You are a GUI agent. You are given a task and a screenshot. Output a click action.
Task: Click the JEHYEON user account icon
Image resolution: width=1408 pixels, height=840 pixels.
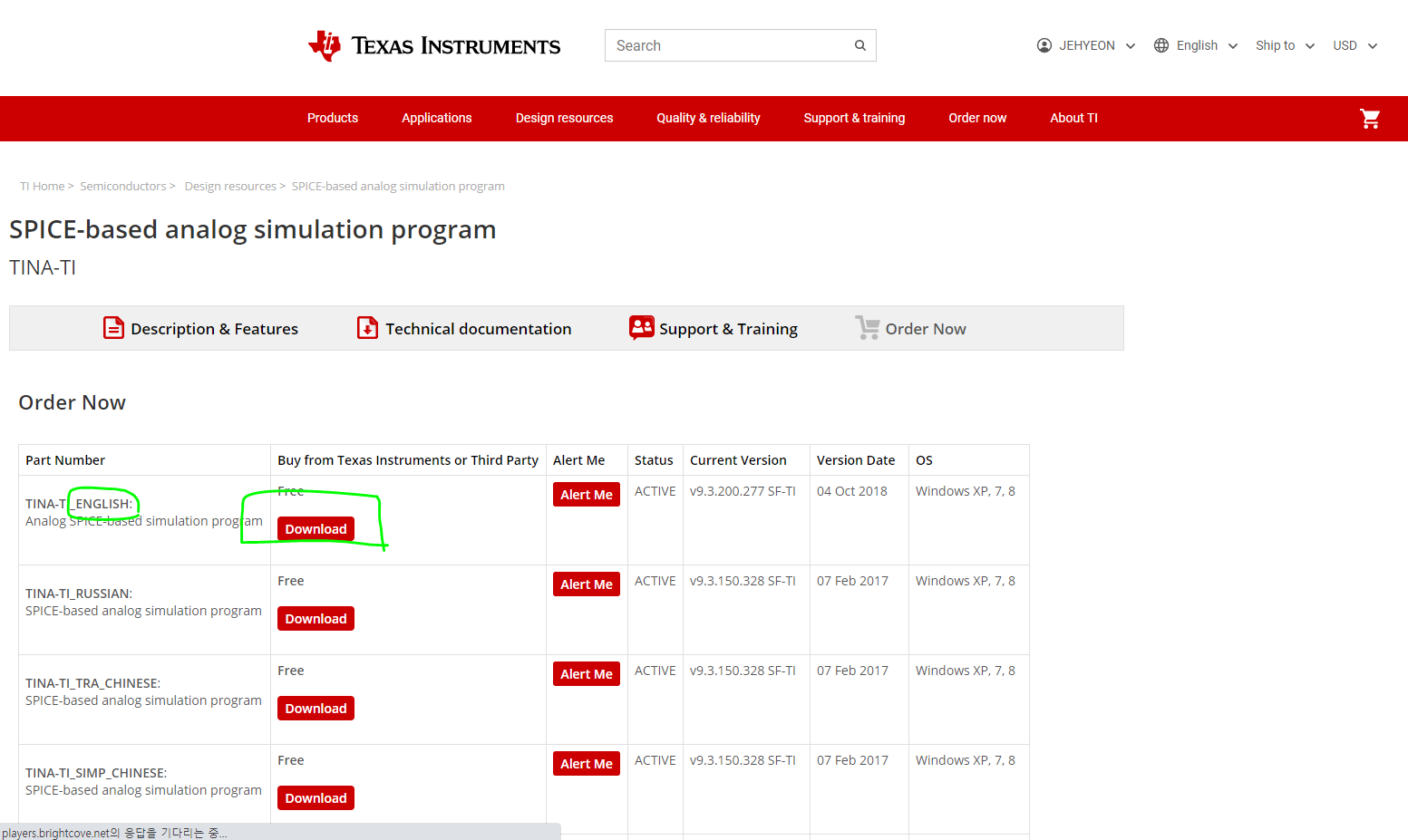(1044, 45)
